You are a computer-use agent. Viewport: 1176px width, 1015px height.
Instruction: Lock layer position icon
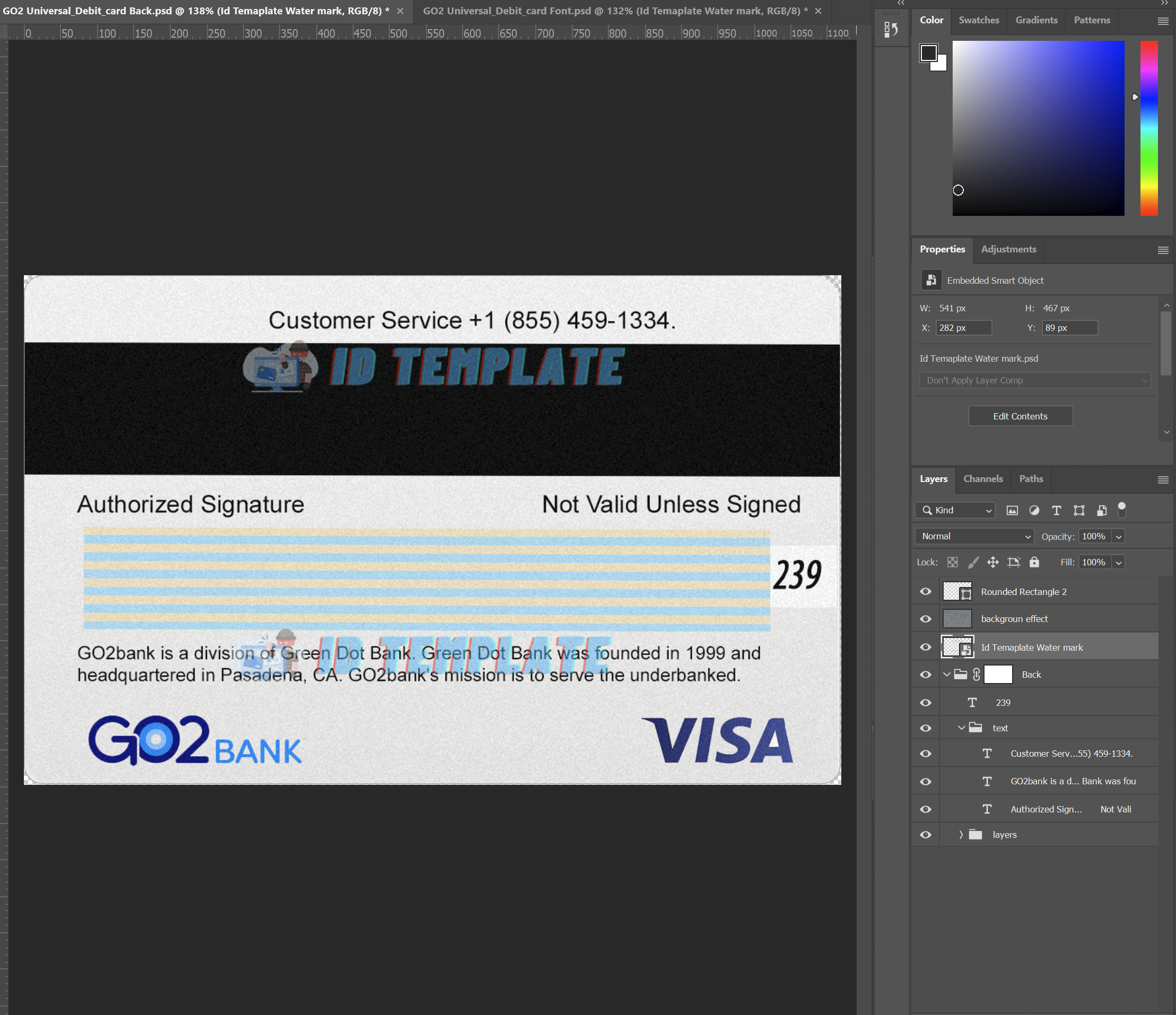[x=992, y=562]
